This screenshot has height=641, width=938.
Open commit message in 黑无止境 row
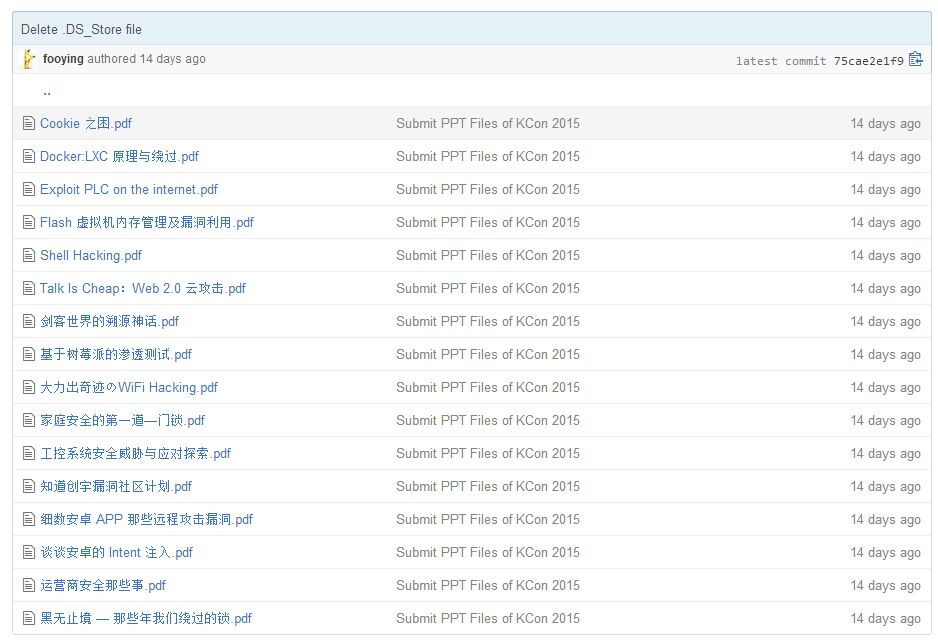point(488,618)
